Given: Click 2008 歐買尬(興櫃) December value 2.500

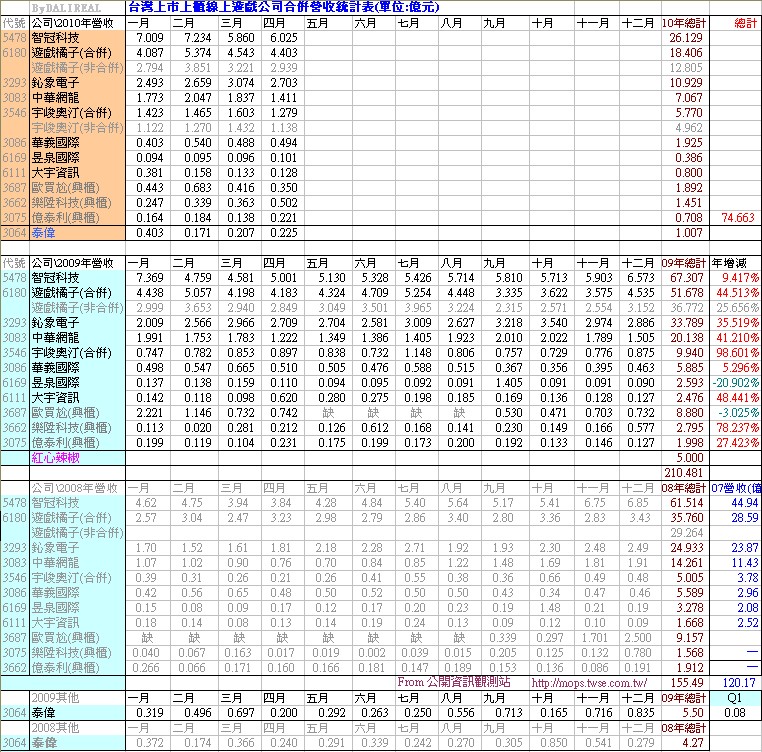Looking at the screenshot, I should pos(637,638).
